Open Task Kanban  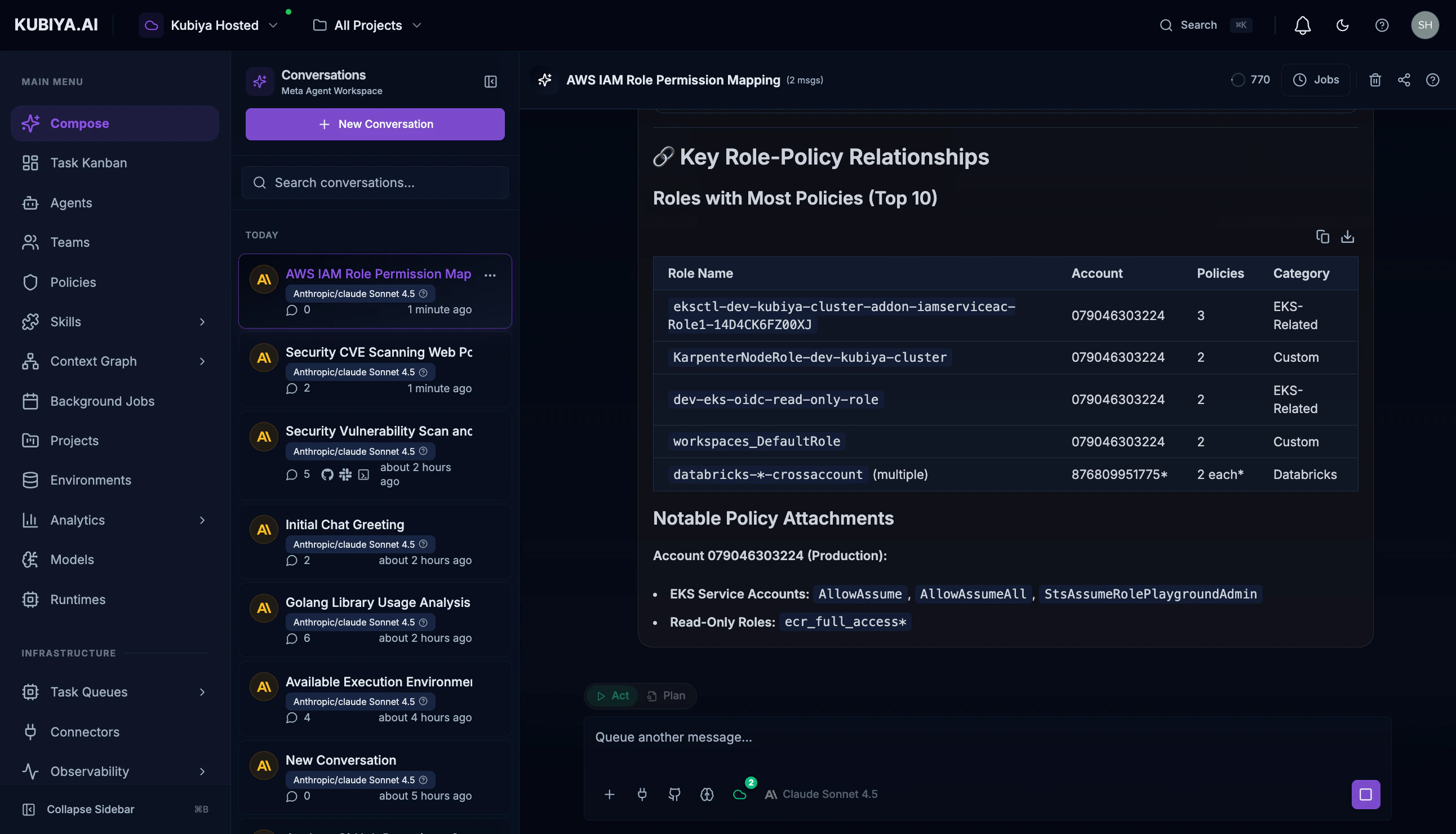point(114,163)
